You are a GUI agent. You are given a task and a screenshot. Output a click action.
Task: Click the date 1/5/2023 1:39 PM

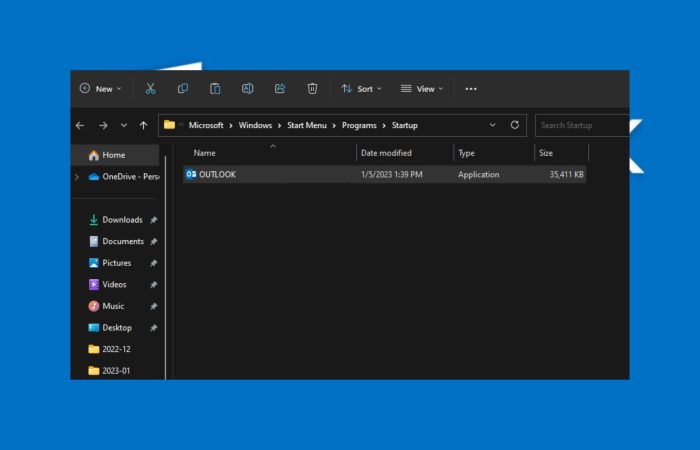pos(392,175)
